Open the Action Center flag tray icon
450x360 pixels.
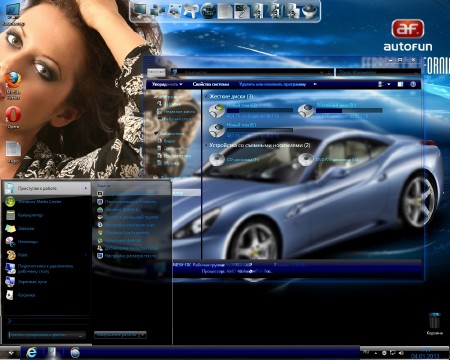click(384, 353)
